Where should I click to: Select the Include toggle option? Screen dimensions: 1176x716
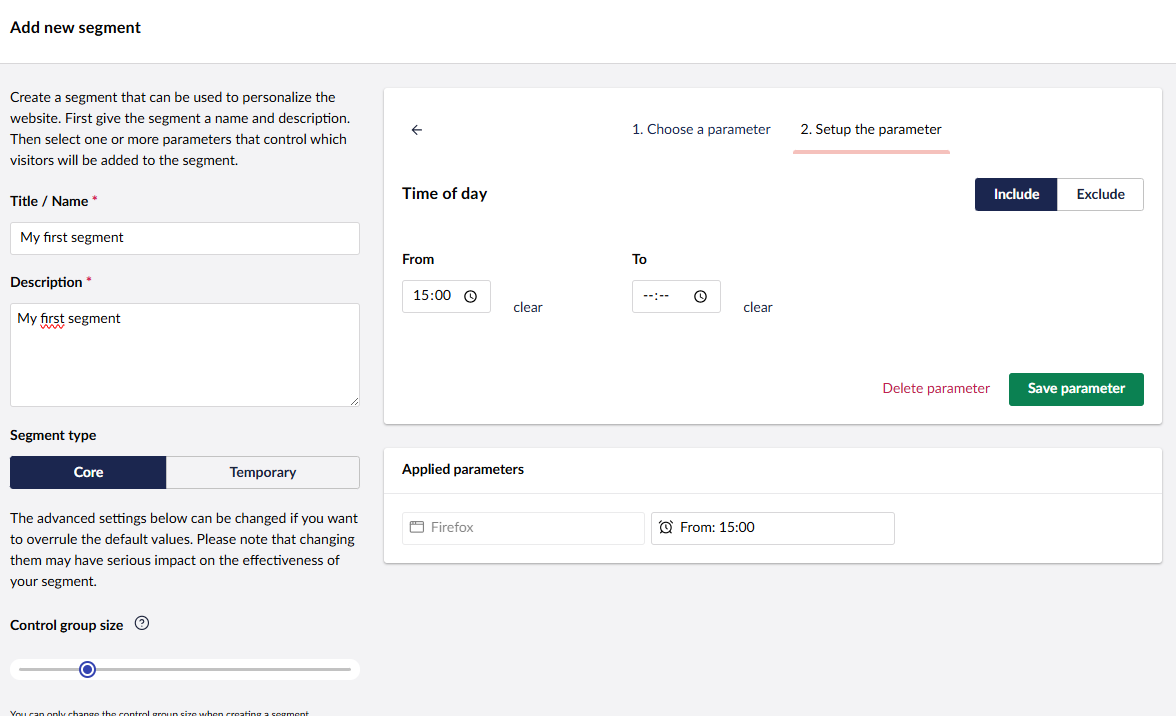pos(1016,194)
